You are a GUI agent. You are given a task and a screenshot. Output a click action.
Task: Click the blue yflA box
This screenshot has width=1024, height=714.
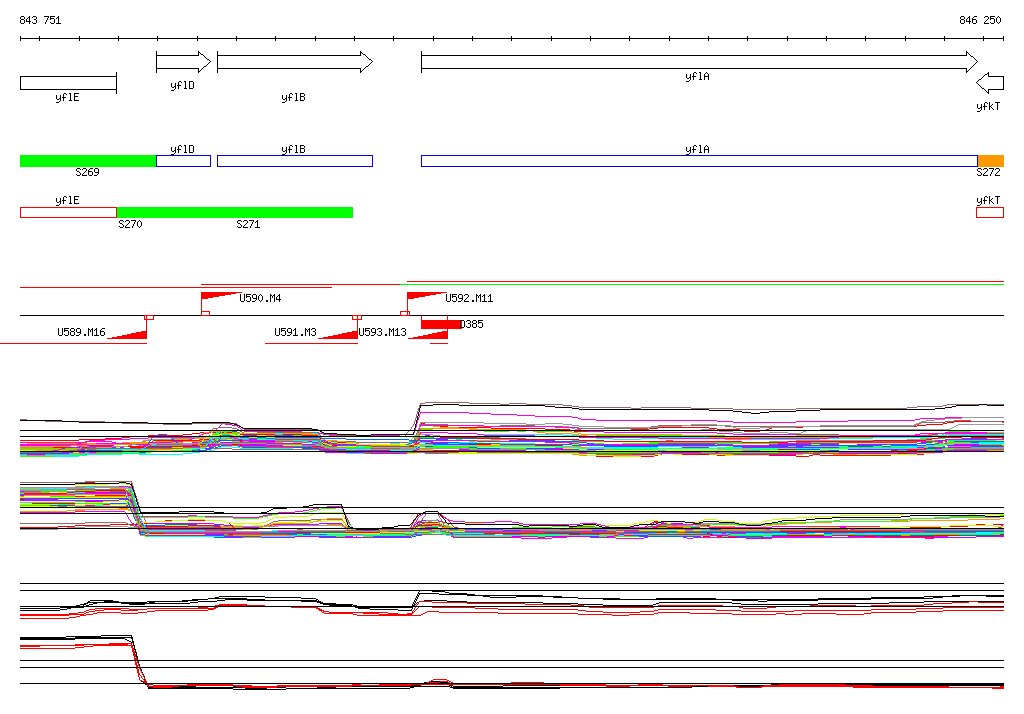(699, 161)
